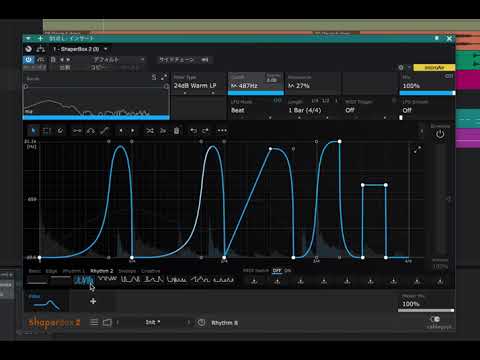
Task: Switch to the Edgy wave presets tab
Action: click(51, 271)
